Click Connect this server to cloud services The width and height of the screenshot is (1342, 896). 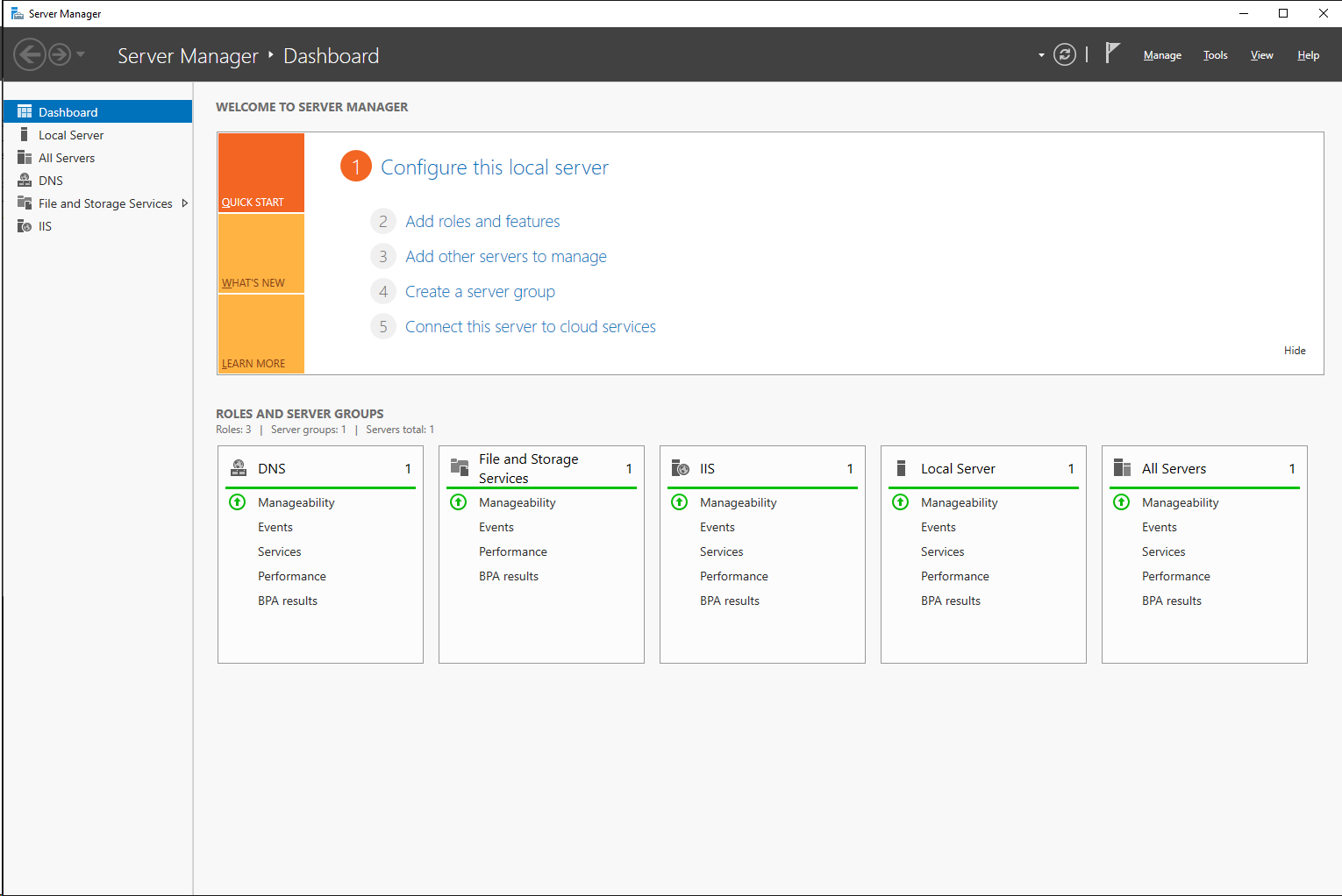531,327
